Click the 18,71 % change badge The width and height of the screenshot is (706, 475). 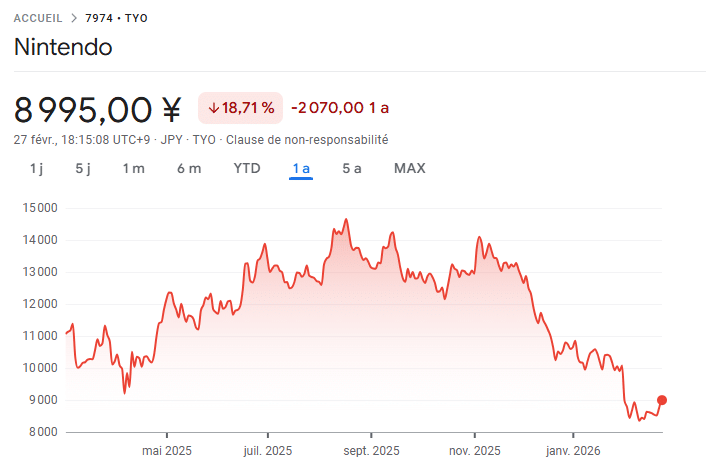tap(240, 108)
